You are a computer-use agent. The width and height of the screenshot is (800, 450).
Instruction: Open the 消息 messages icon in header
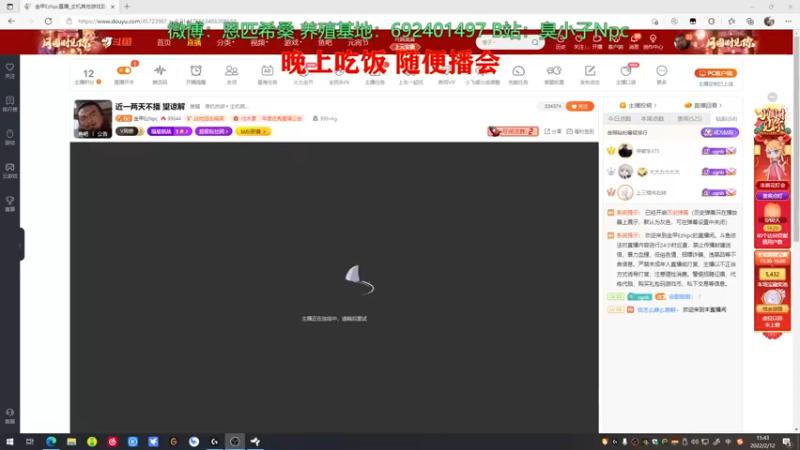tap(634, 42)
